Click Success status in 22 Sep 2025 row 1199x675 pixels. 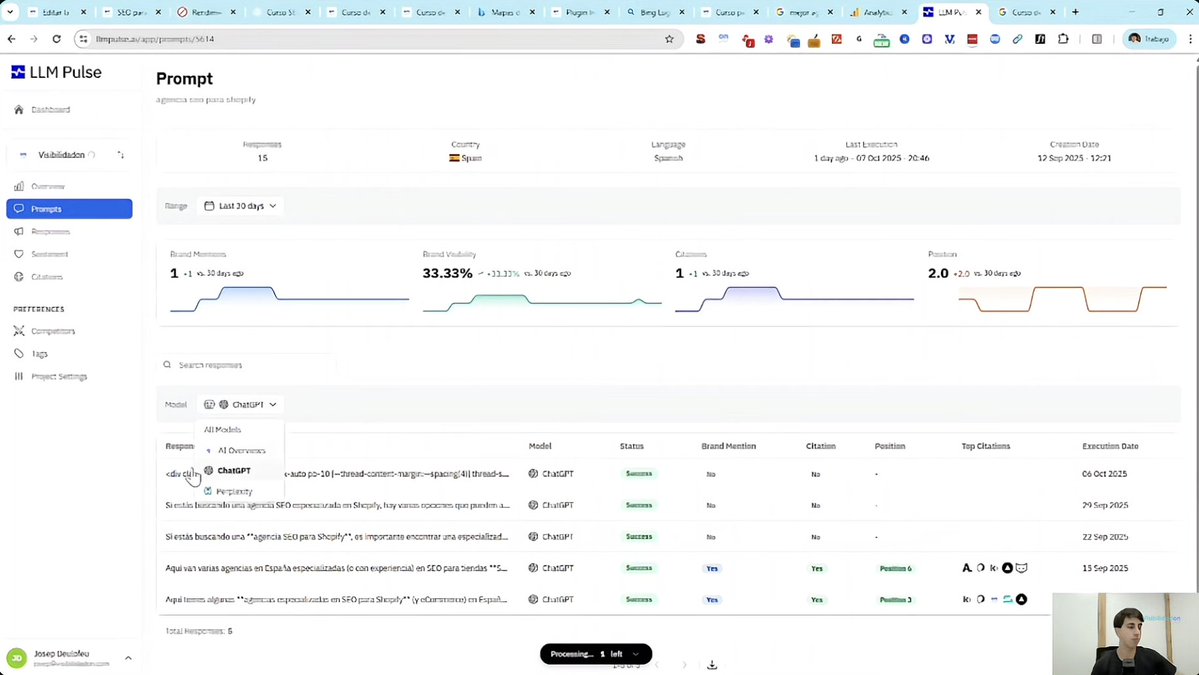(x=638, y=537)
